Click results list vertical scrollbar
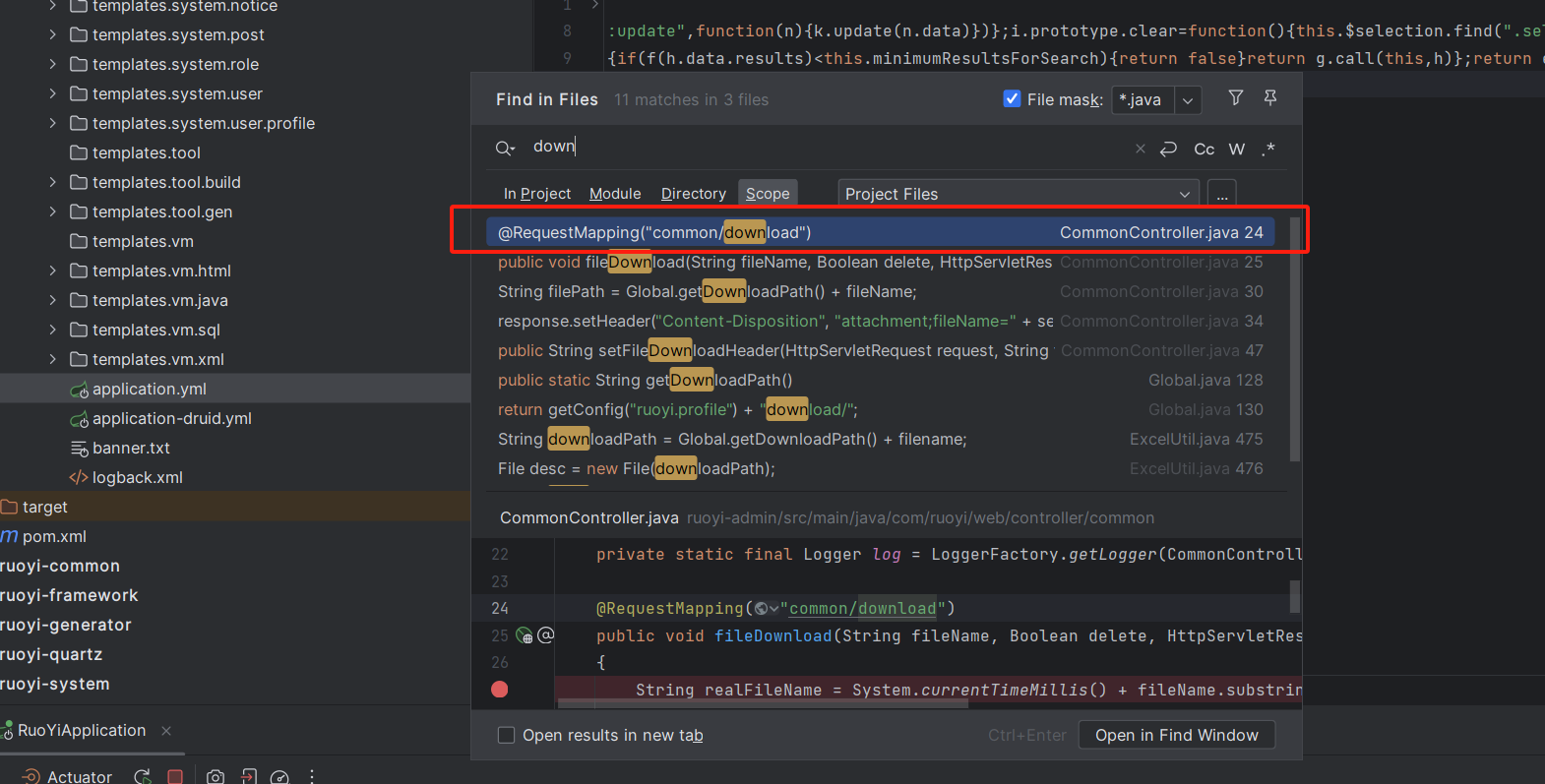 pyautogui.click(x=1295, y=339)
